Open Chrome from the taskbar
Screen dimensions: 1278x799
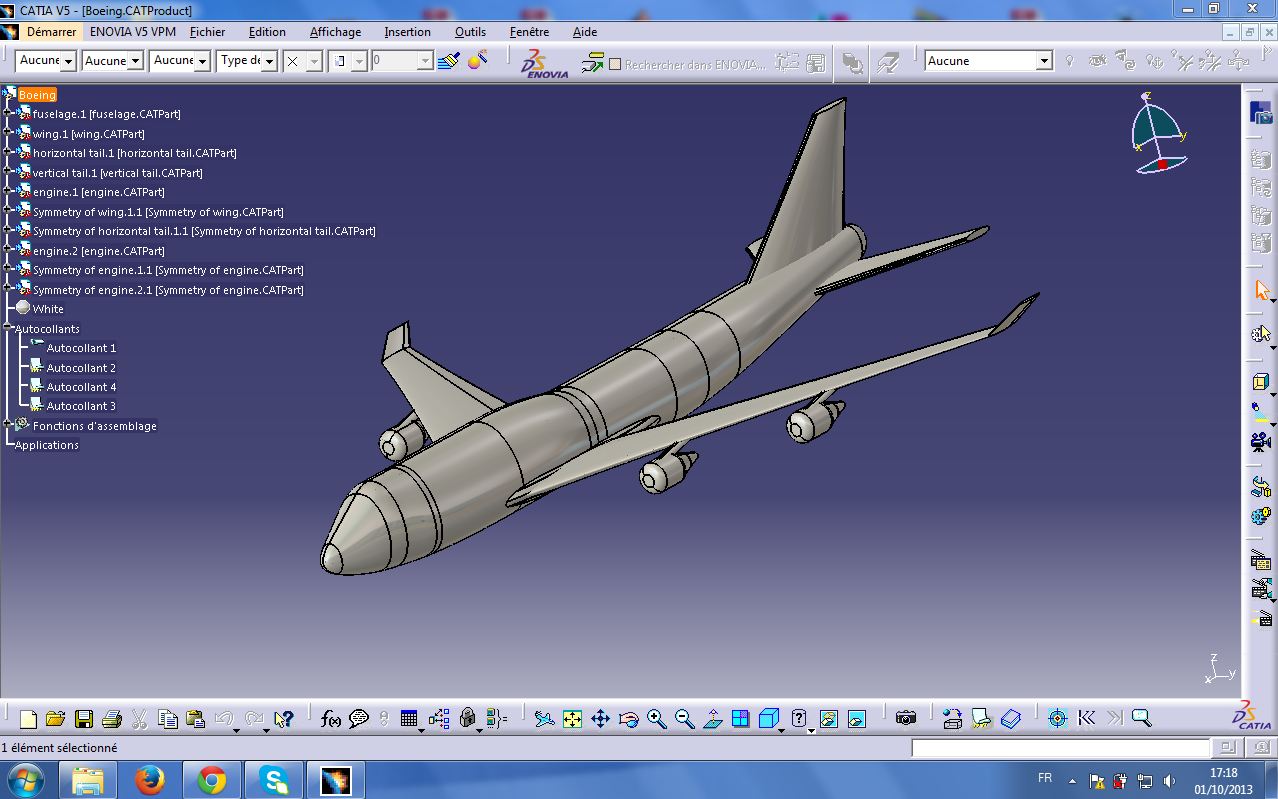point(211,780)
